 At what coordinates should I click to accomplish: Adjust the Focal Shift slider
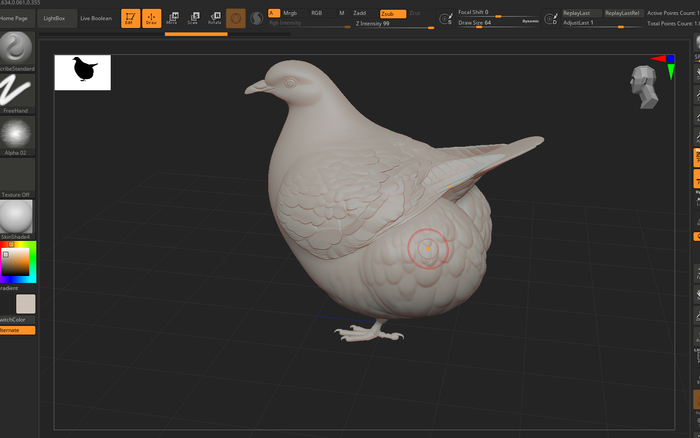[498, 13]
